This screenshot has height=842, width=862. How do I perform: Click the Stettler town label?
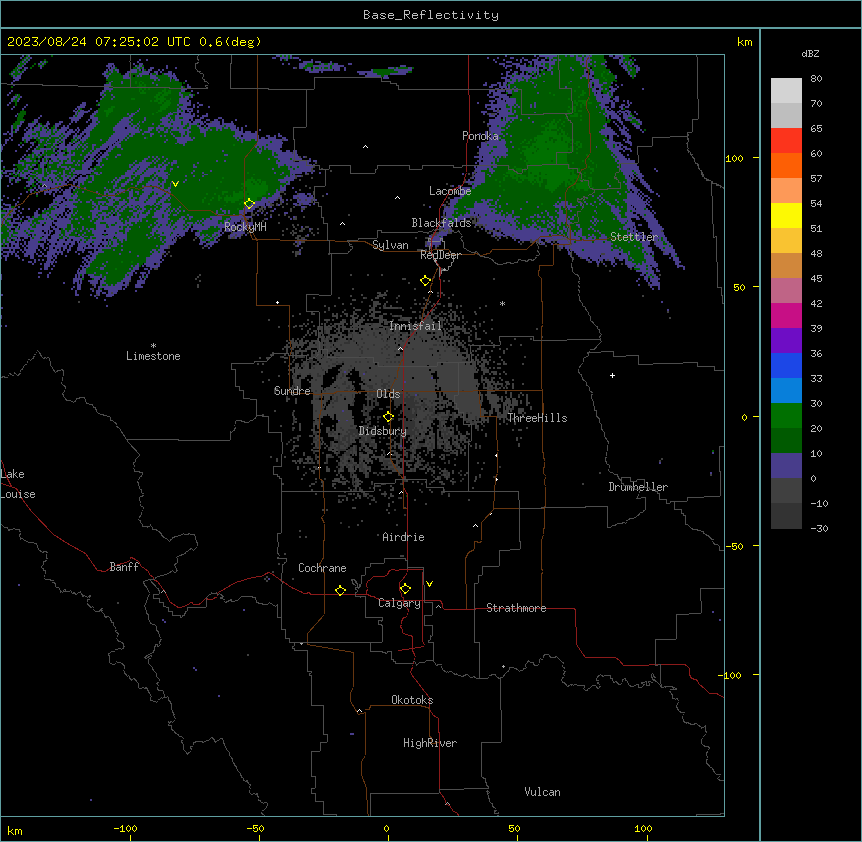point(634,237)
